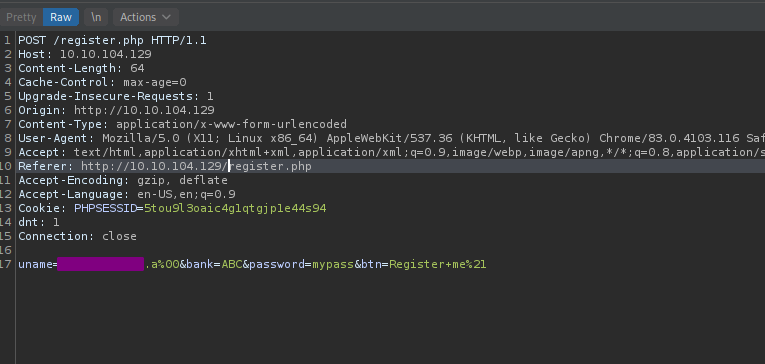Click the btn parameter Register+me%21 value
Viewport: 765px width, 364px height.
438,264
